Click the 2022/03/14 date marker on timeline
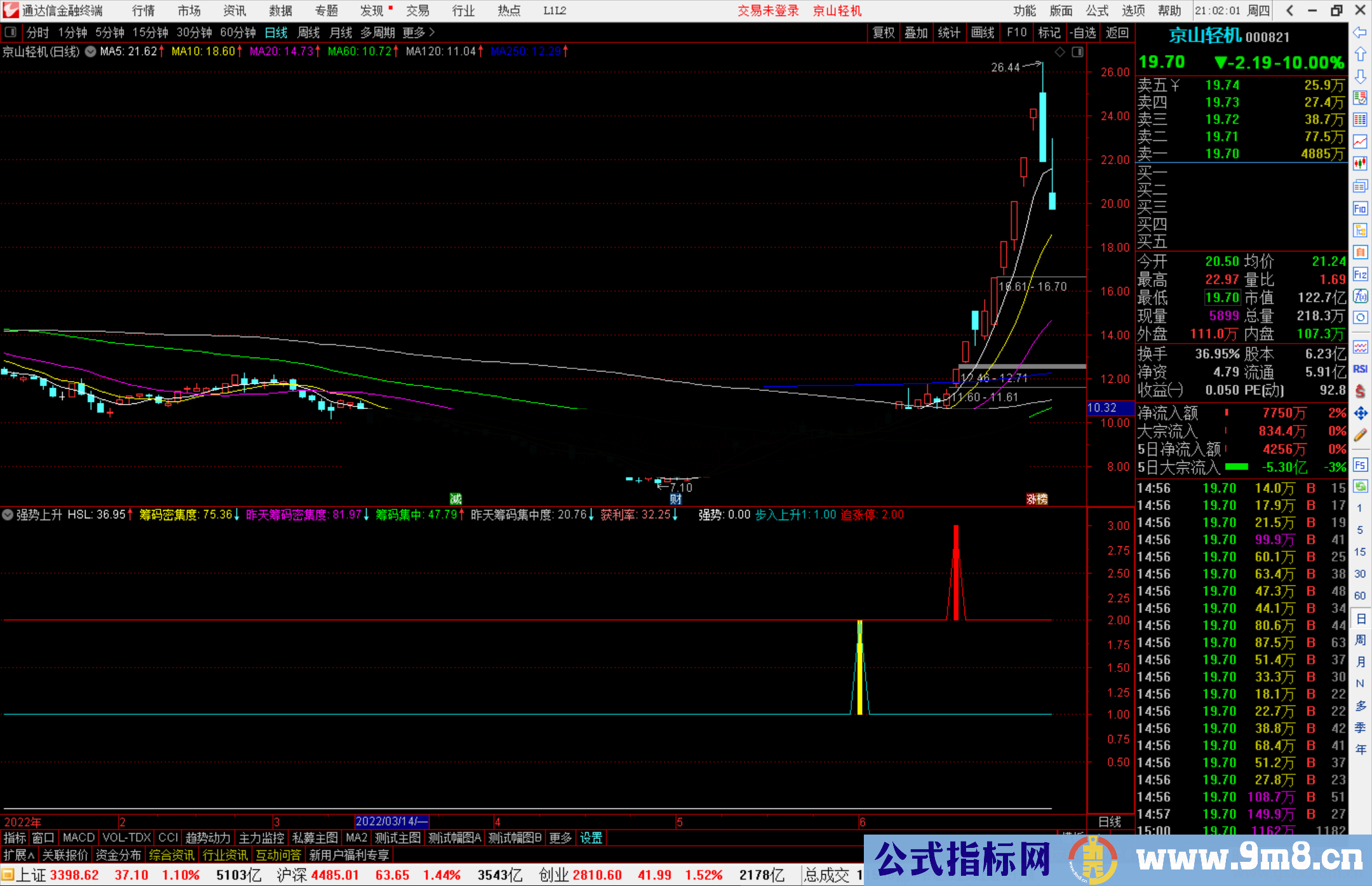 click(x=391, y=821)
